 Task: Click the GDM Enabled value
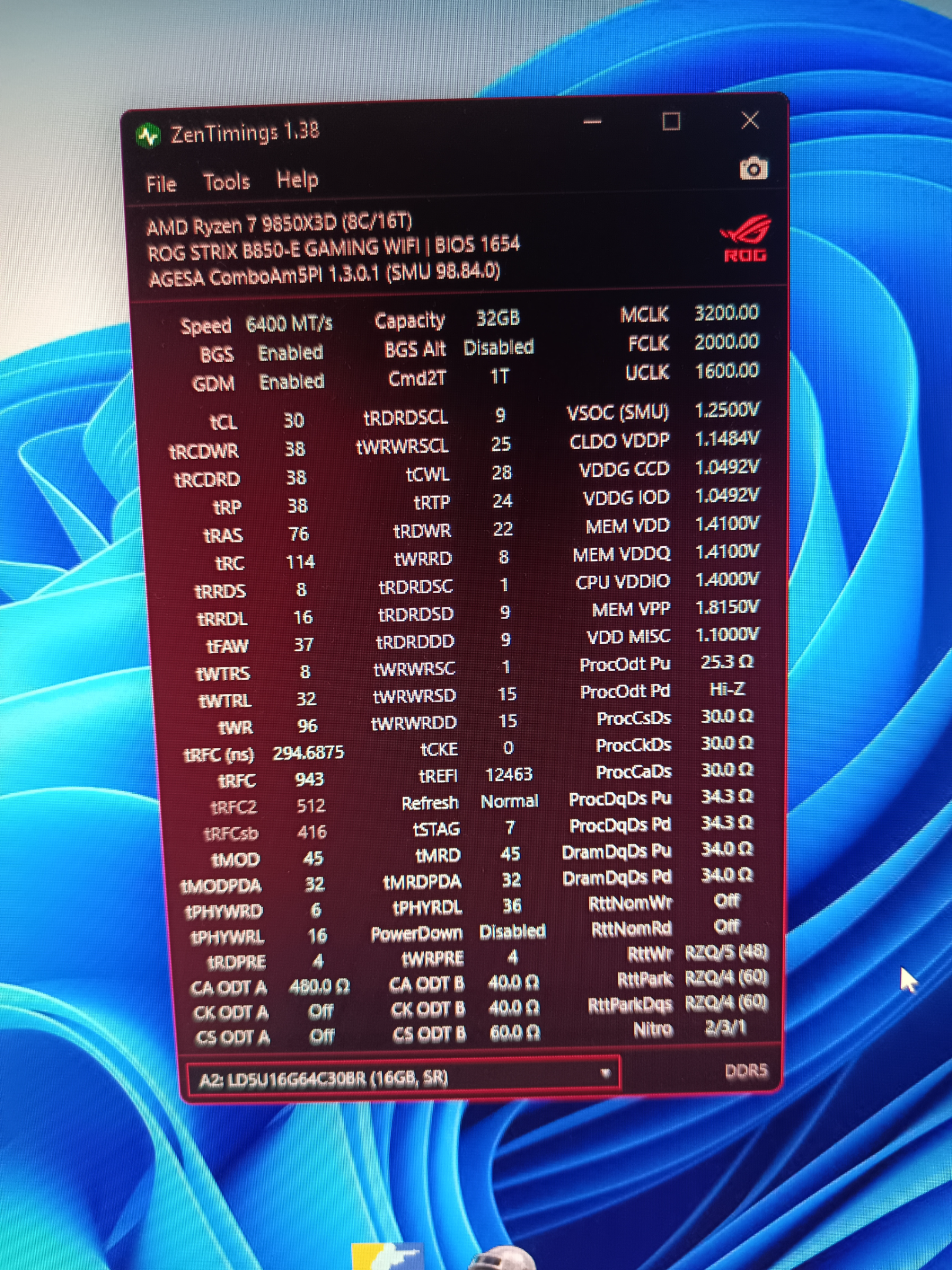291,382
